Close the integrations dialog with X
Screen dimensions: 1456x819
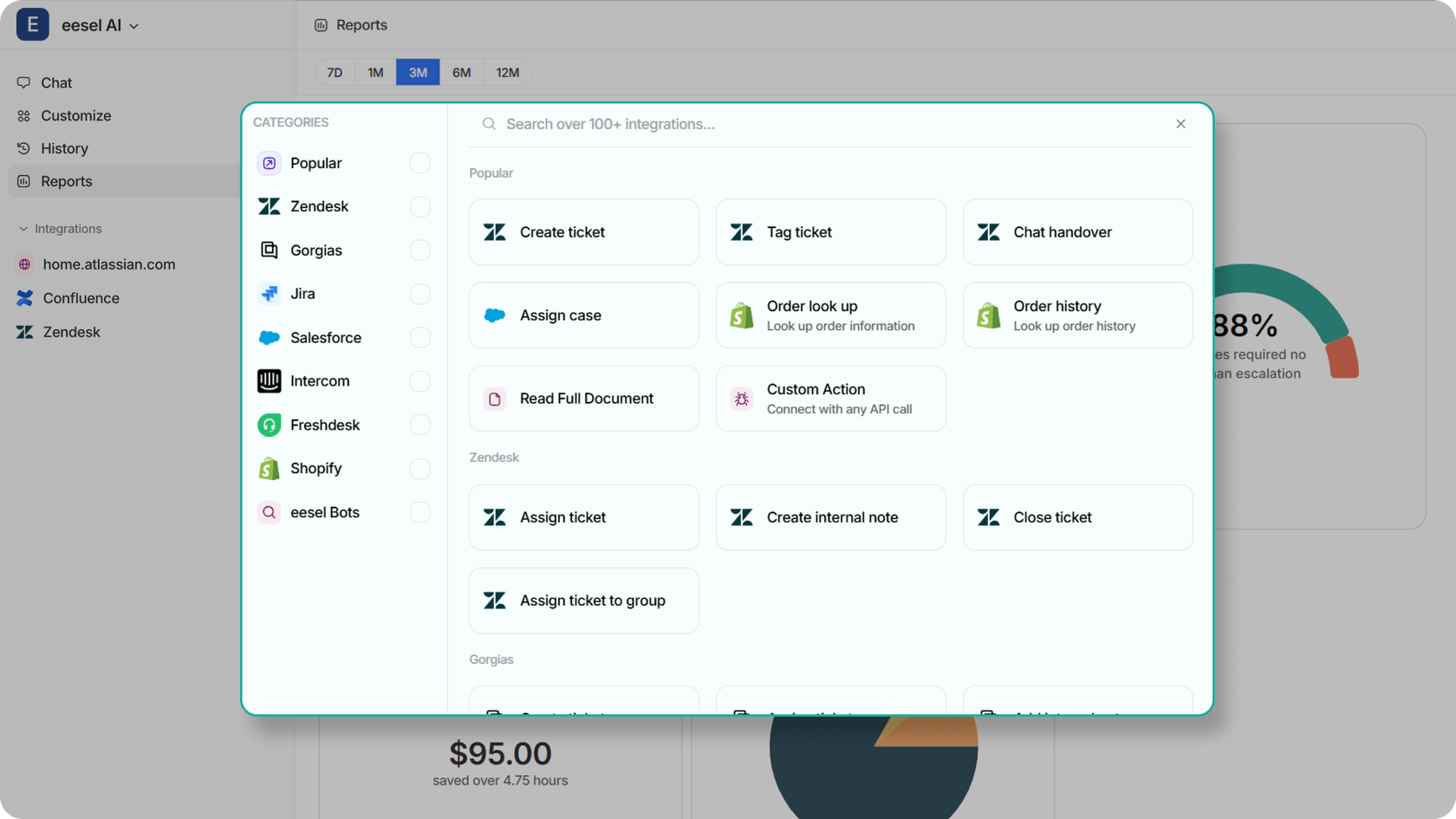pyautogui.click(x=1180, y=124)
